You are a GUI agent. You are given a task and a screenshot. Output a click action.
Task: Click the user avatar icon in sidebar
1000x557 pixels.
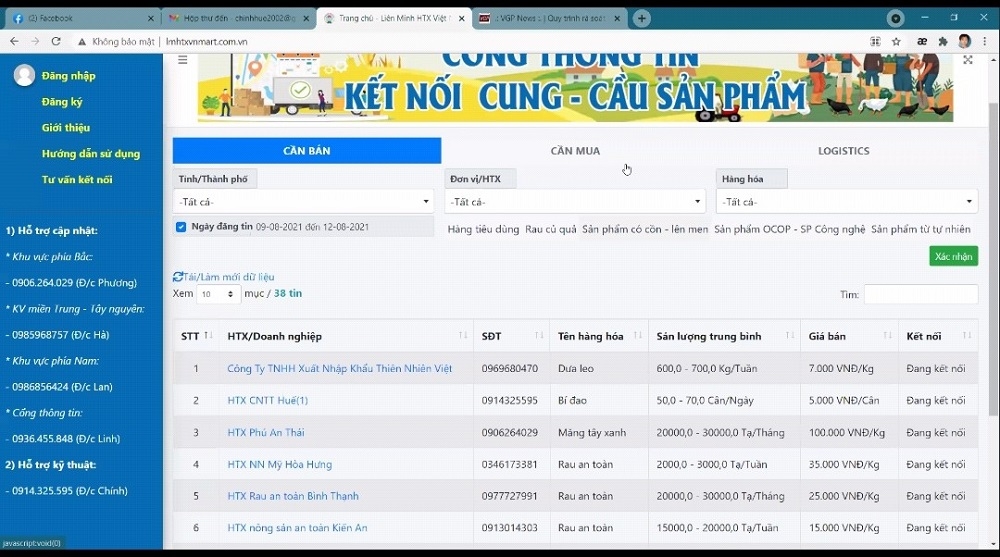(x=24, y=75)
